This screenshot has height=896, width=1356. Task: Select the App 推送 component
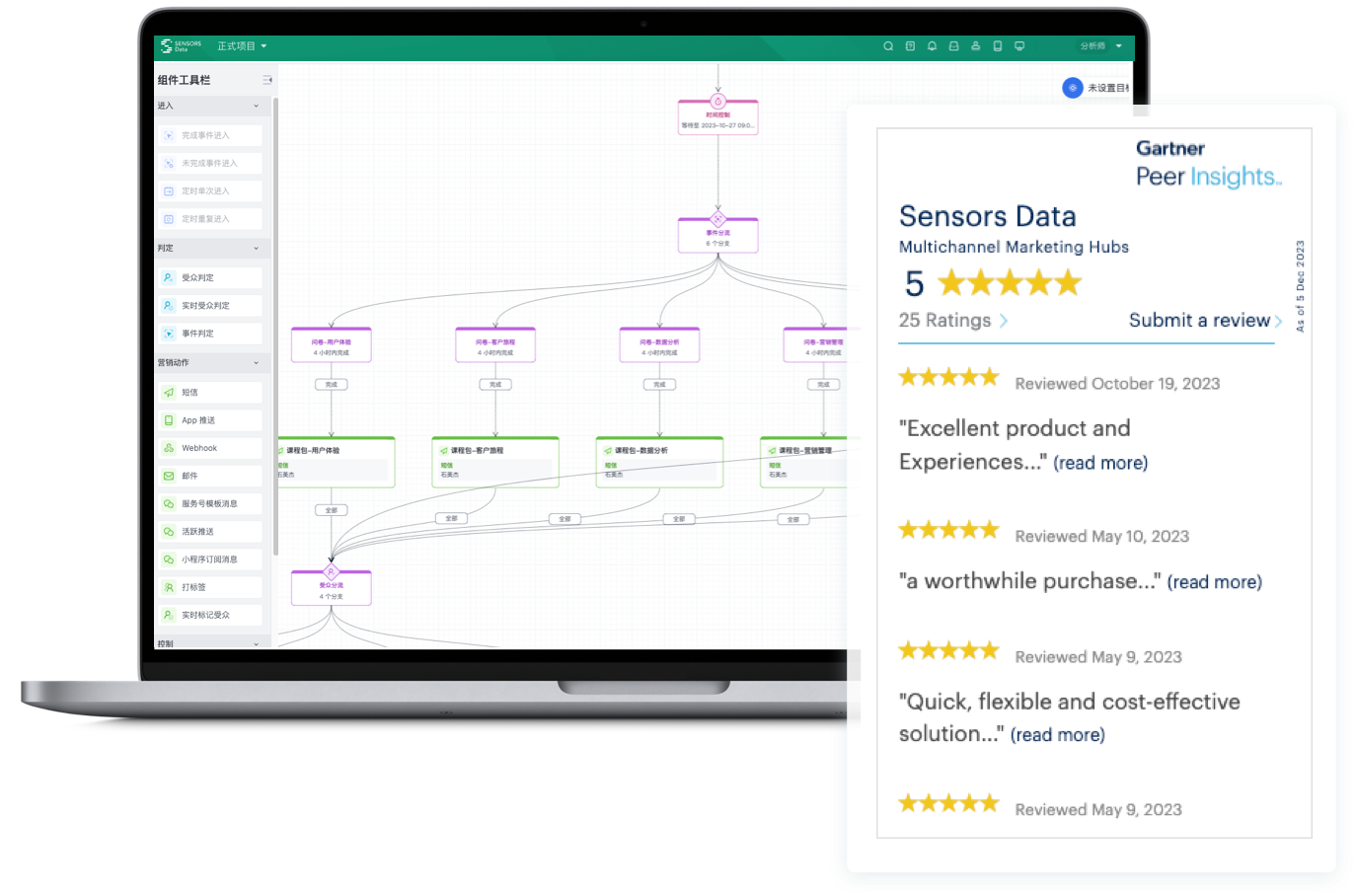point(209,420)
